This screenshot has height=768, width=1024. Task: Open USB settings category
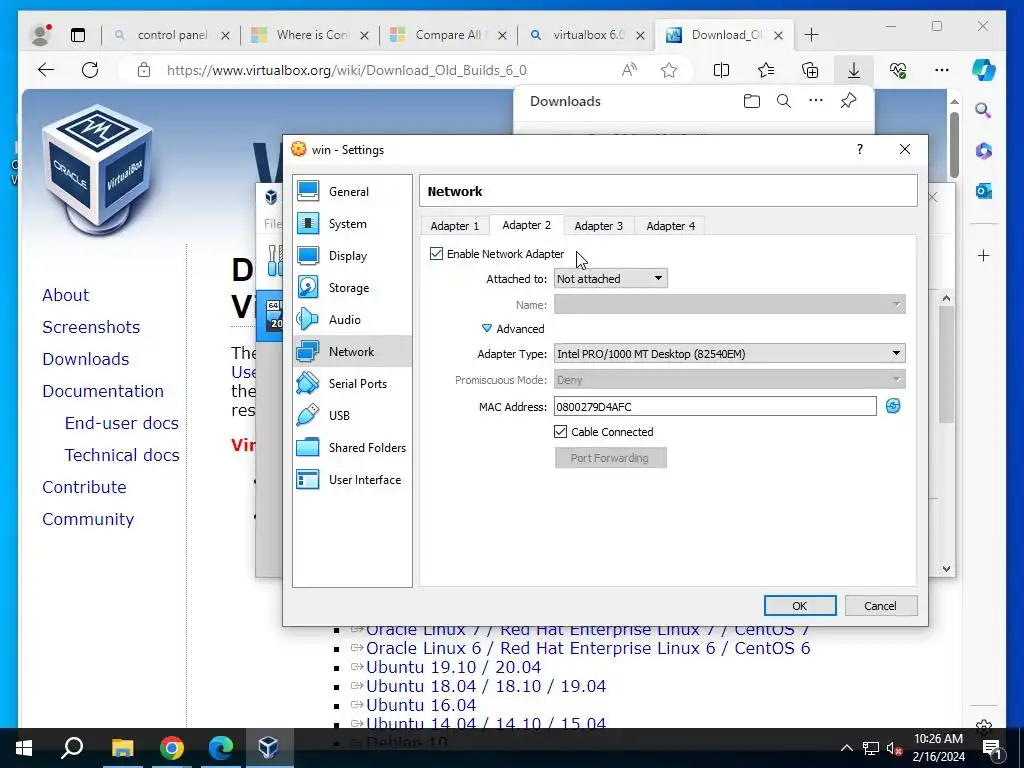[352, 415]
